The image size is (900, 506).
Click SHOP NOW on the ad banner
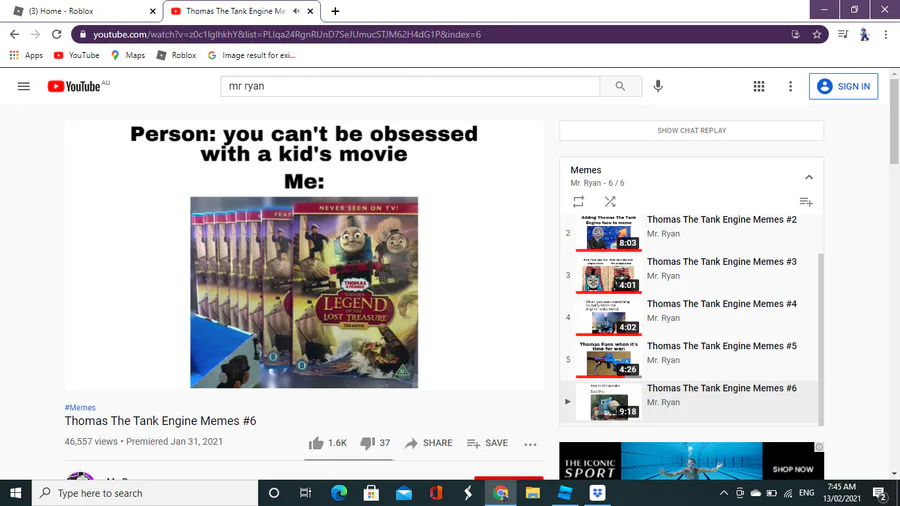793,469
